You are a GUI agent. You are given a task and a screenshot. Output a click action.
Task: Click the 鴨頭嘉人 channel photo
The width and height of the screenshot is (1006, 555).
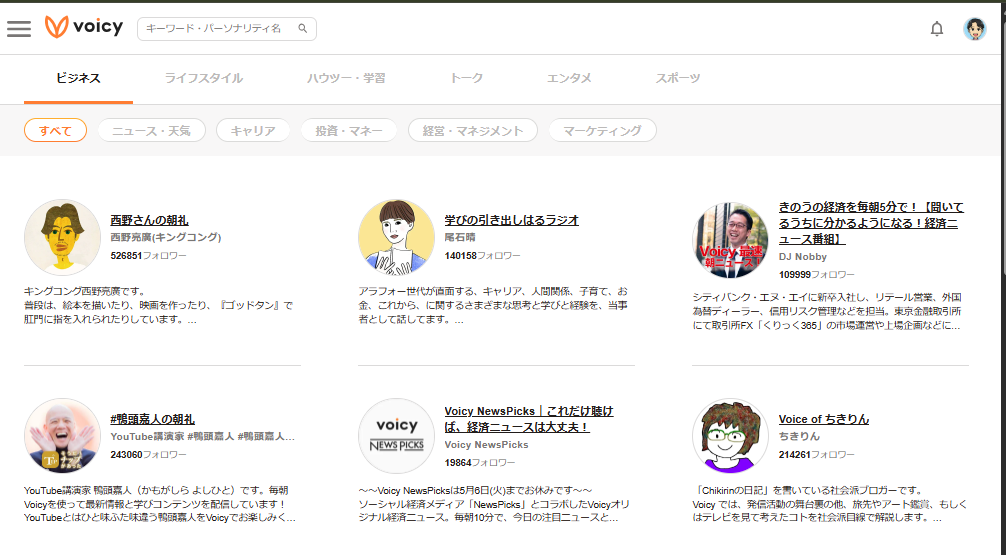click(x=62, y=436)
